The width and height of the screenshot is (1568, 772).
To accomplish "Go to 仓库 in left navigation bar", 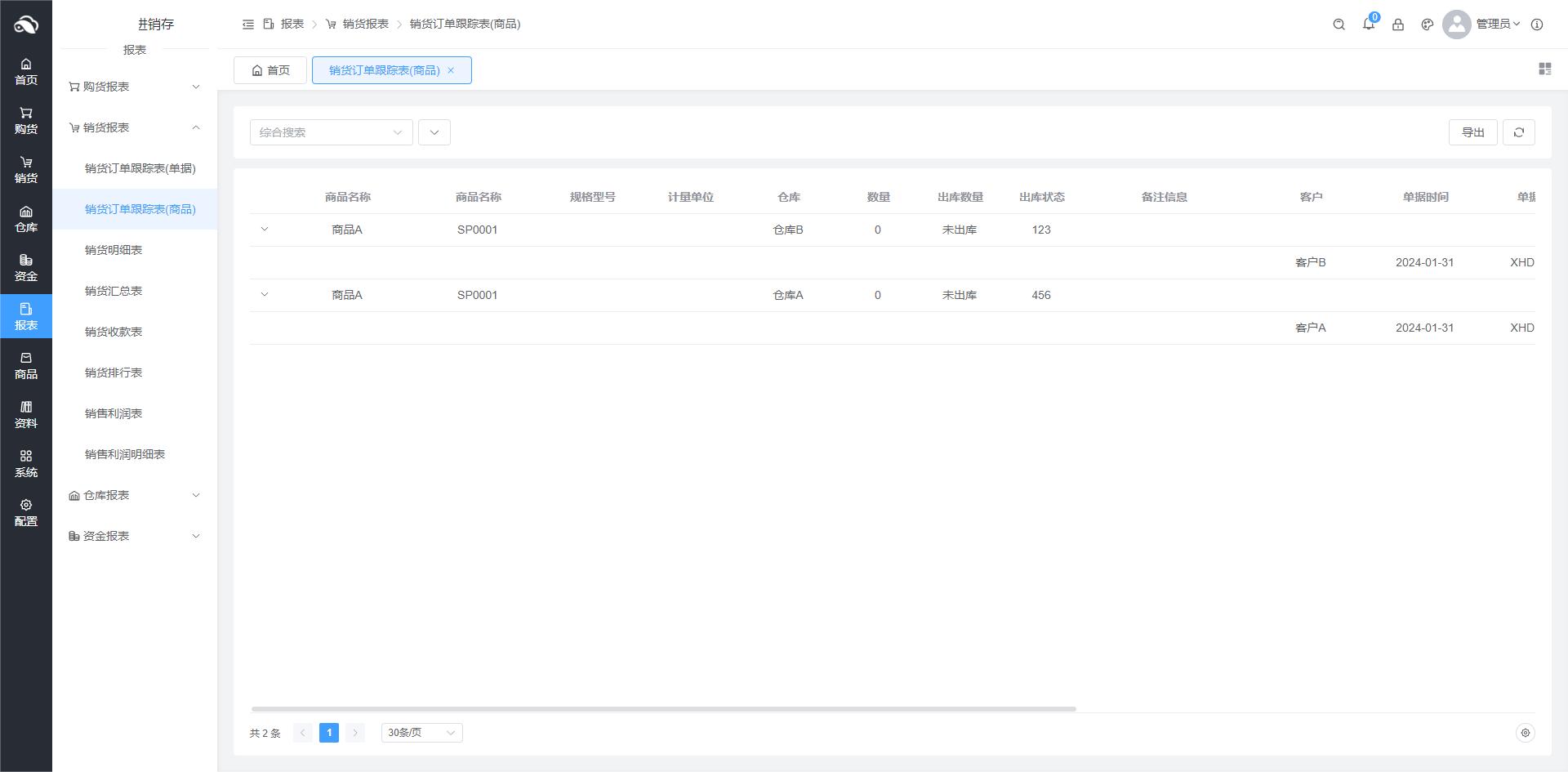I will [26, 219].
